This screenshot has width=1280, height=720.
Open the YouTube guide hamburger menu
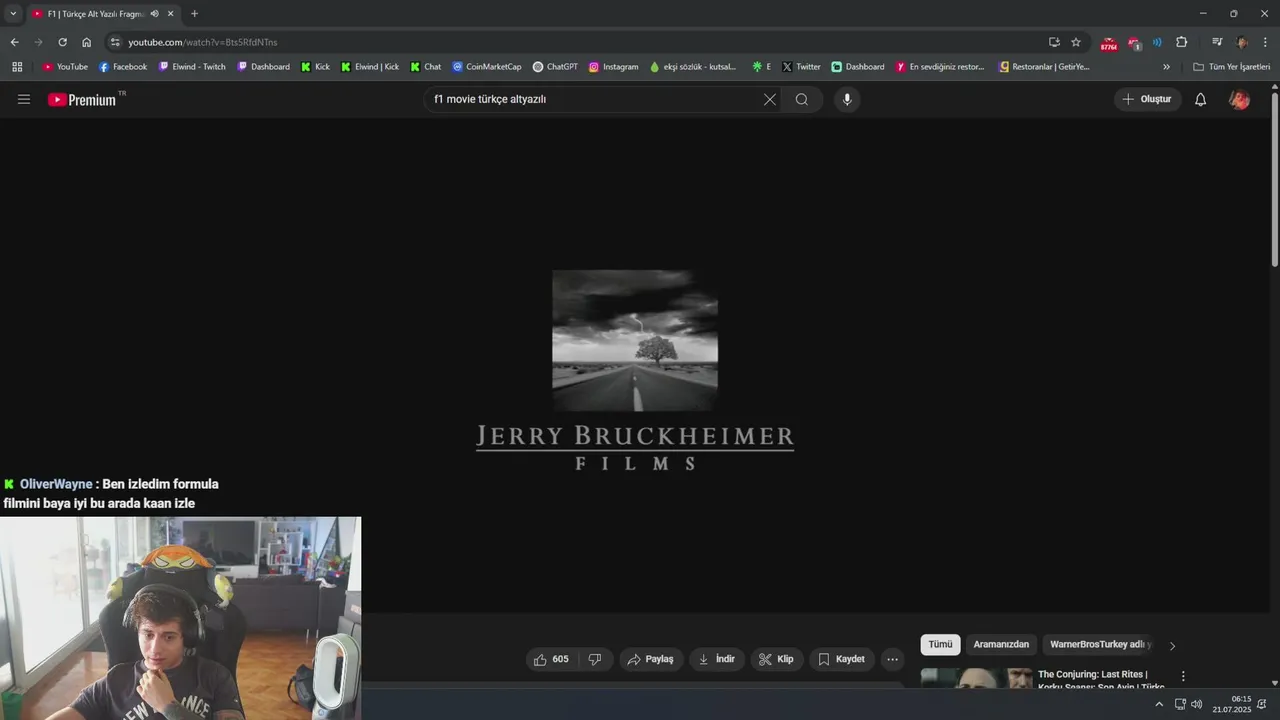pos(24,99)
